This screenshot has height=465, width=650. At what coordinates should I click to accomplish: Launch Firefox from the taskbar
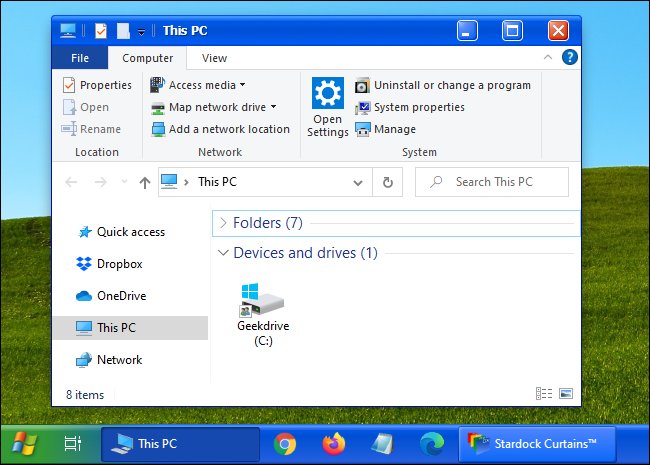coord(334,444)
